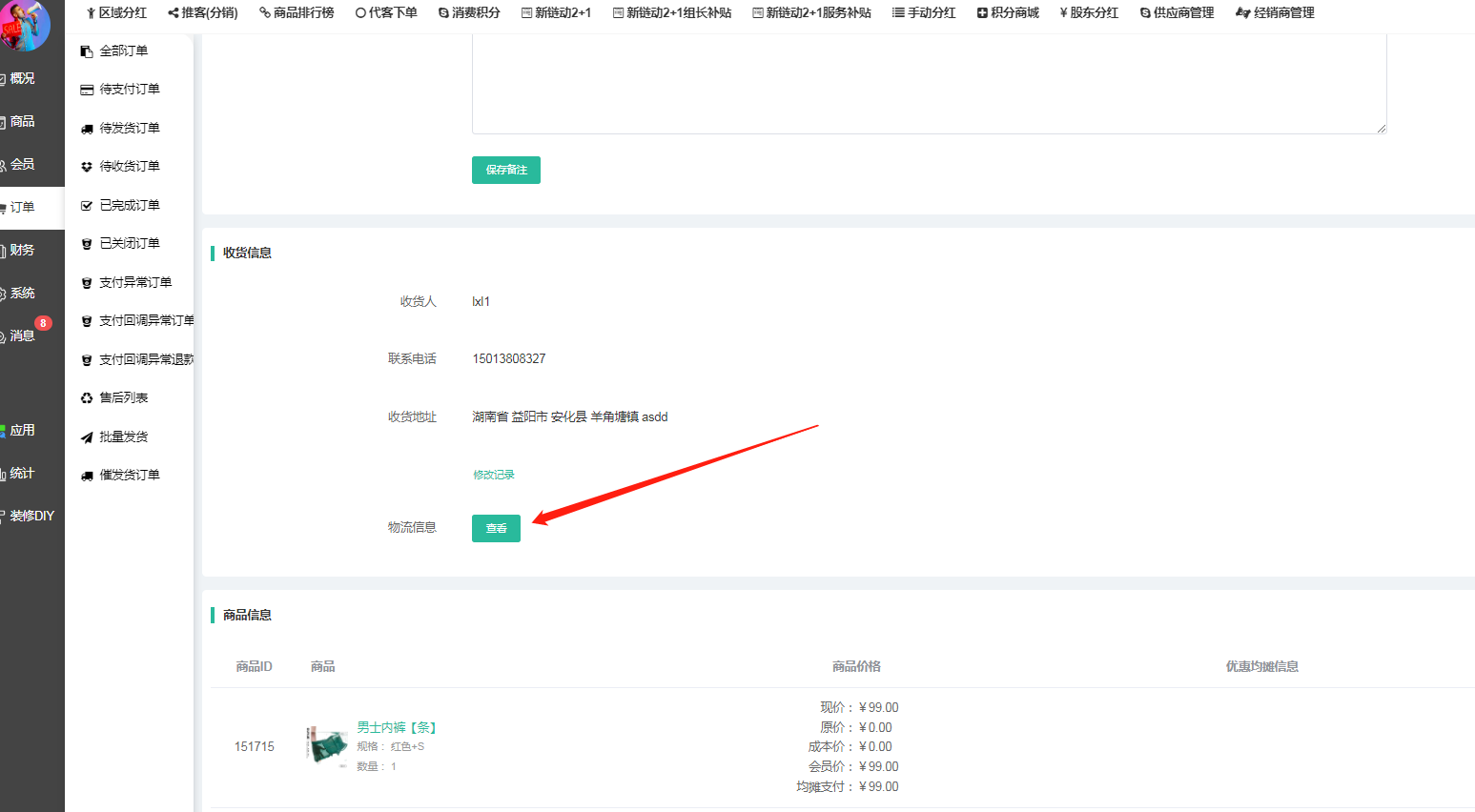Open 推客(分销) in the top navigation

click(202, 12)
